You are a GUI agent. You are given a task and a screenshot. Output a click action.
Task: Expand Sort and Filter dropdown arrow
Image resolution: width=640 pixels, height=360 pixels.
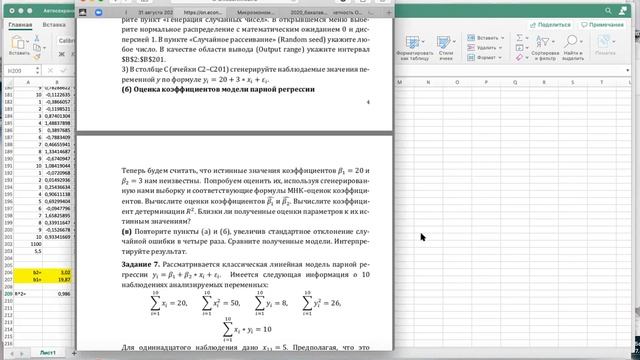click(x=553, y=42)
